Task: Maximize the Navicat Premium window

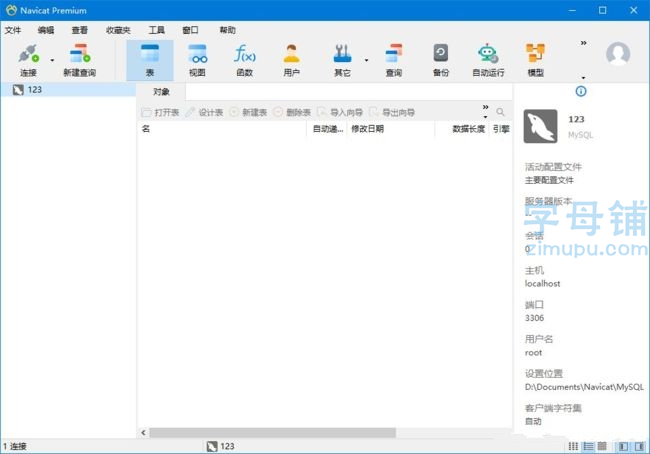Action: [603, 10]
